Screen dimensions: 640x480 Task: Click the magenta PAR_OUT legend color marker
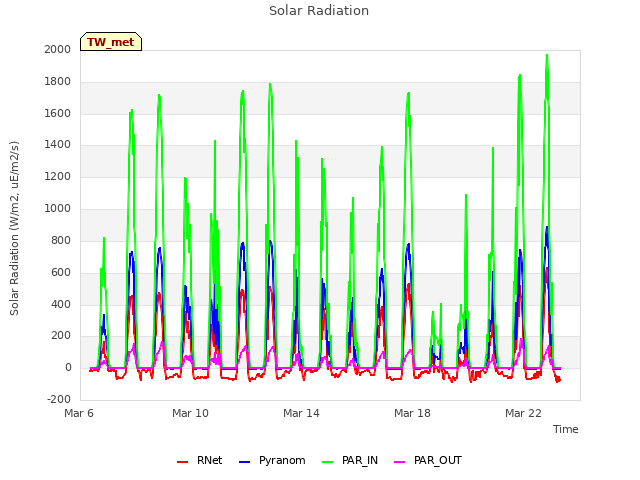click(400, 462)
